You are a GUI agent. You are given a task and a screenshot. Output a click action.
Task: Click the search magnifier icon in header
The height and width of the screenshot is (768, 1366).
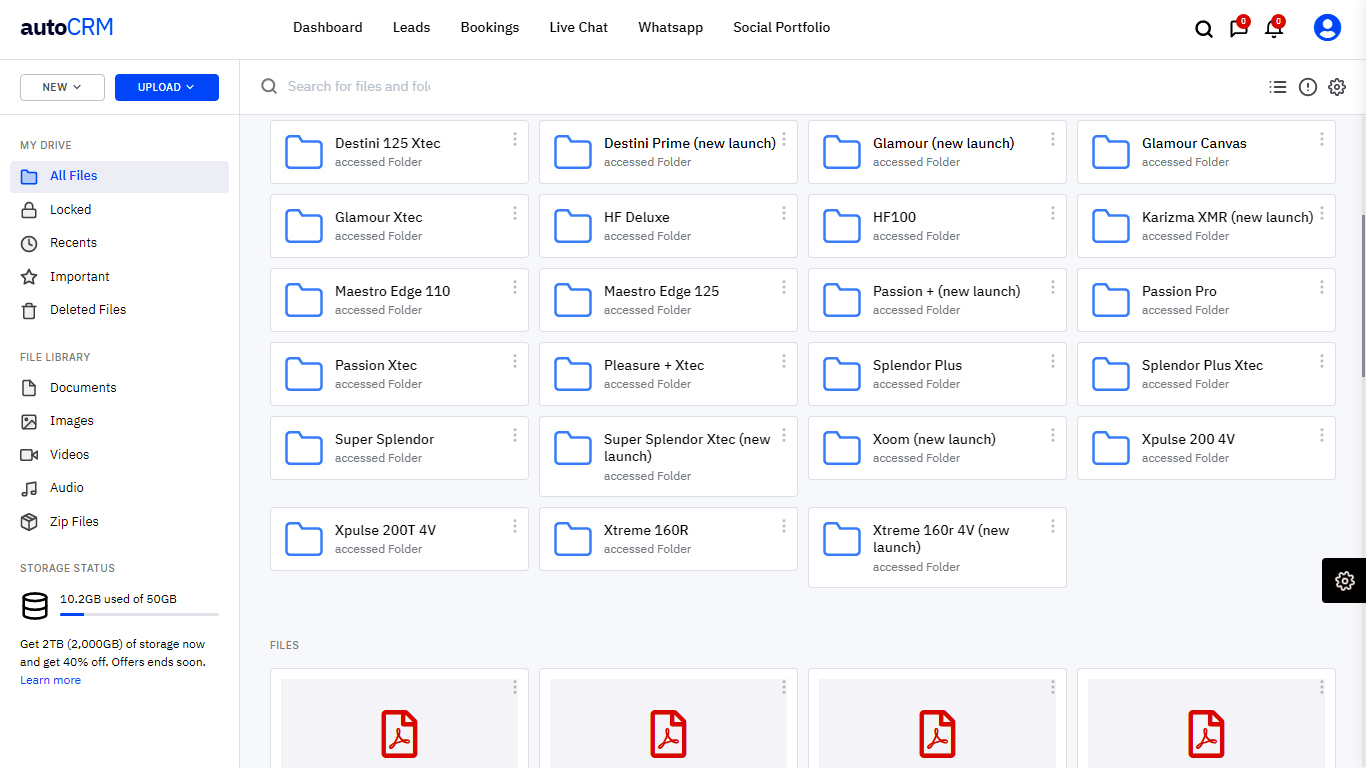pyautogui.click(x=1204, y=29)
